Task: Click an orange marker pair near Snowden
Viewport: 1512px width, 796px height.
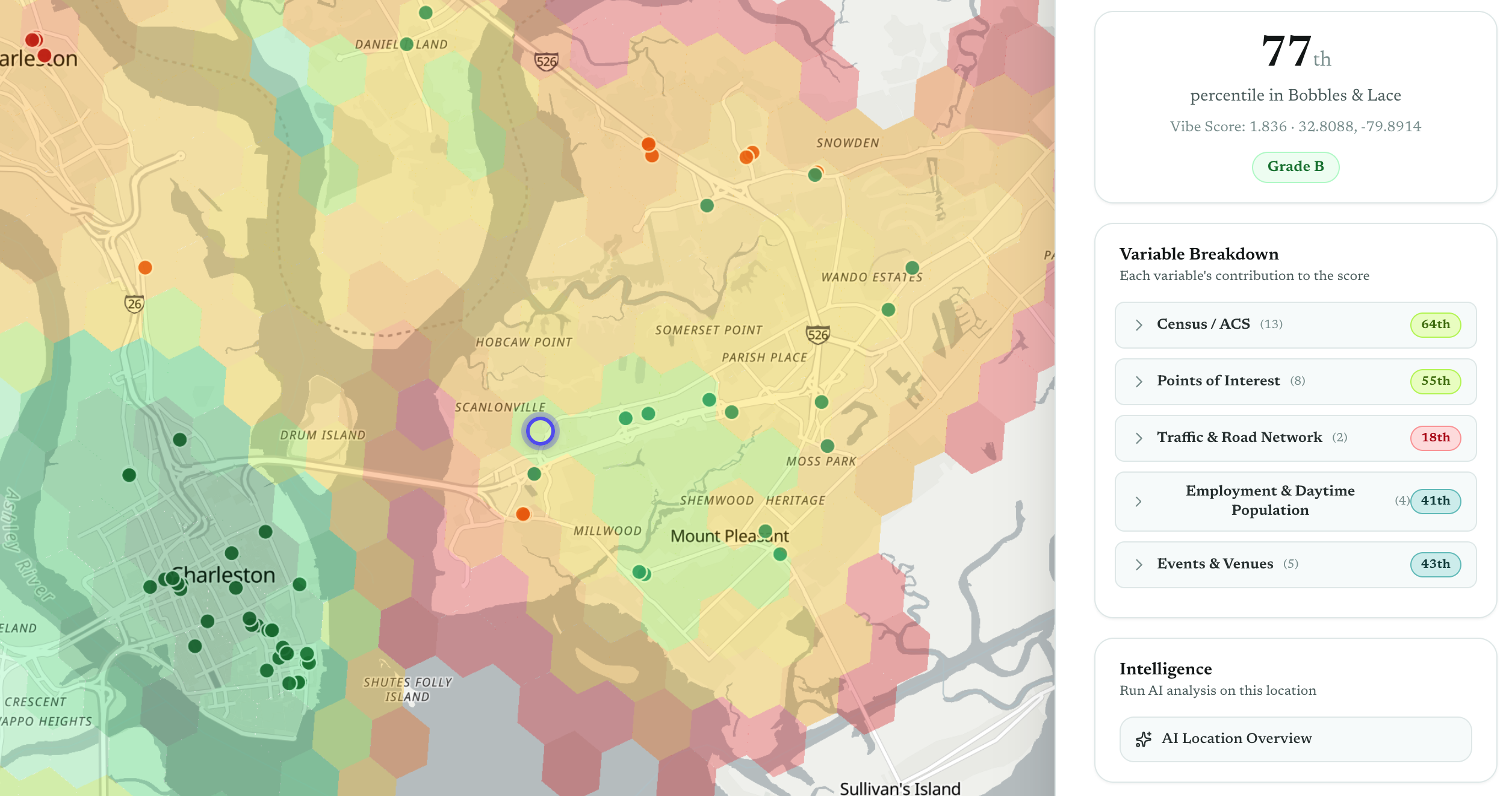Action: click(x=749, y=155)
